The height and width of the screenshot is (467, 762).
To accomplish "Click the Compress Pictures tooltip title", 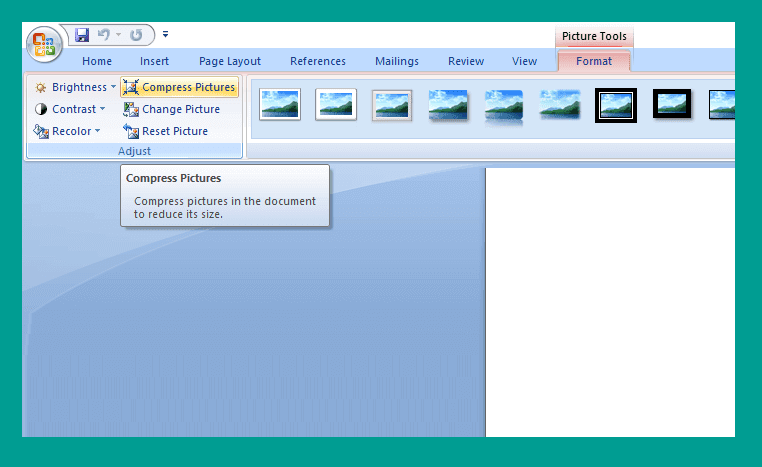I will [173, 178].
